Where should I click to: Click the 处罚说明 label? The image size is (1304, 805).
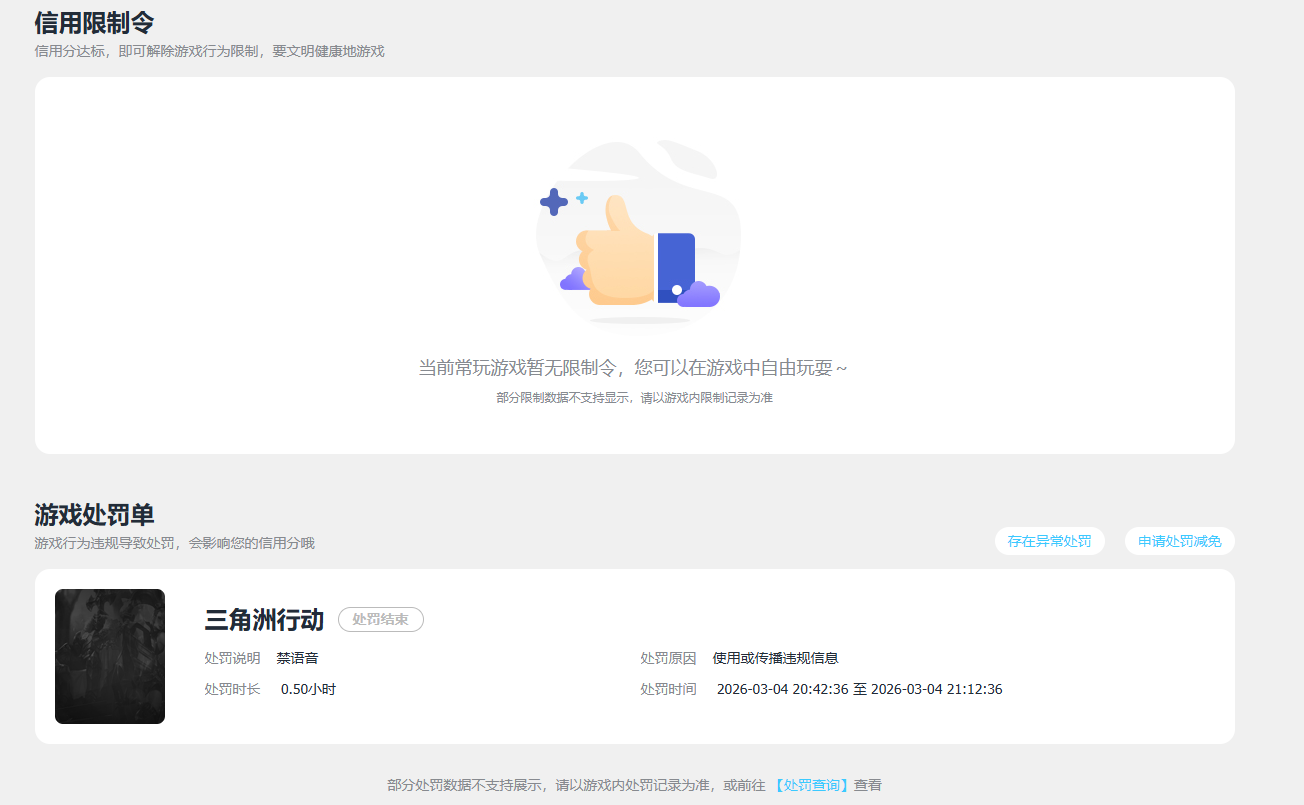[x=232, y=658]
